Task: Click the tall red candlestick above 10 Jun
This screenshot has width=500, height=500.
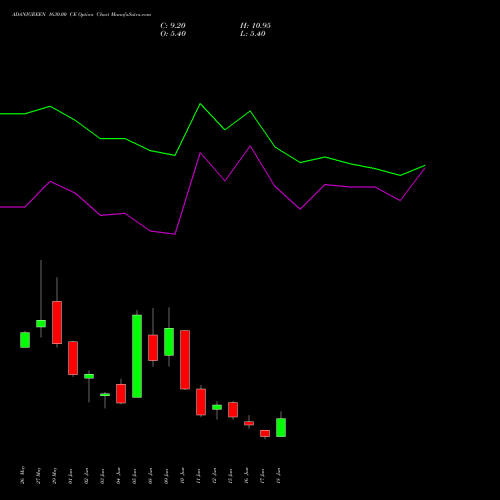Action: pos(185,360)
